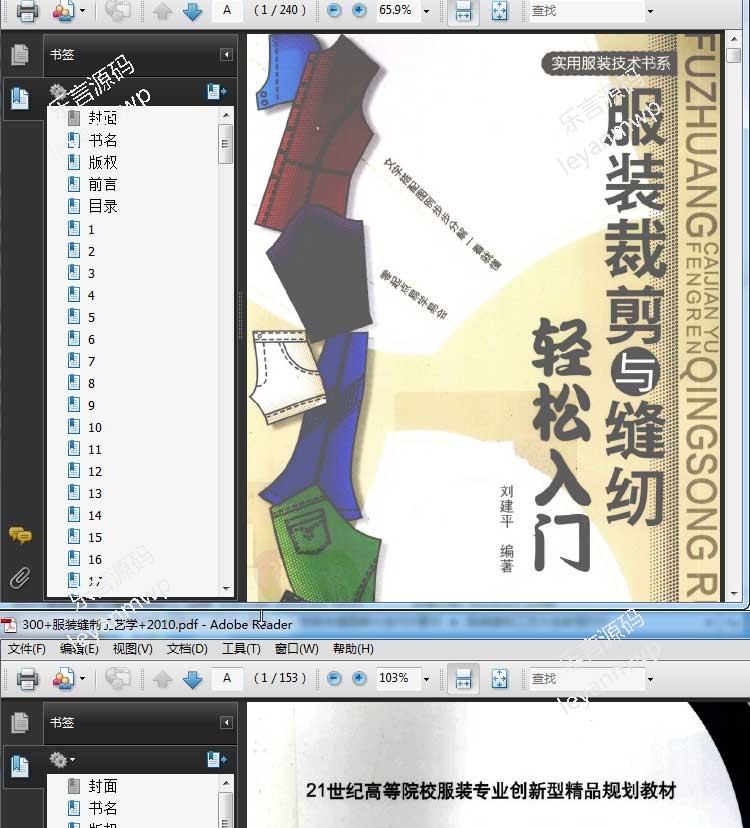Go to next page in lower window
Image resolution: width=750 pixels, height=828 pixels.
point(192,679)
